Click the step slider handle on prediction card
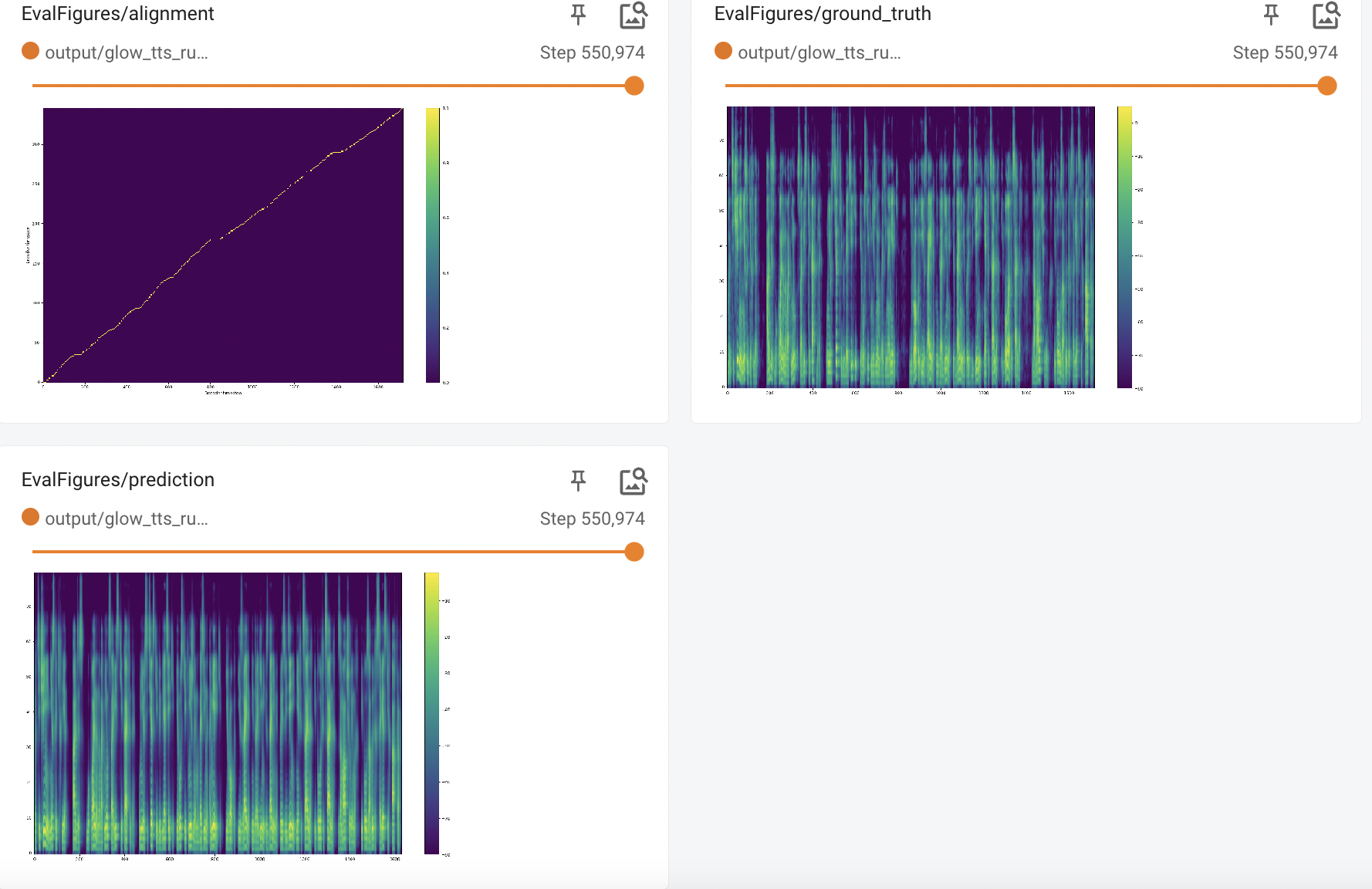 coord(634,552)
